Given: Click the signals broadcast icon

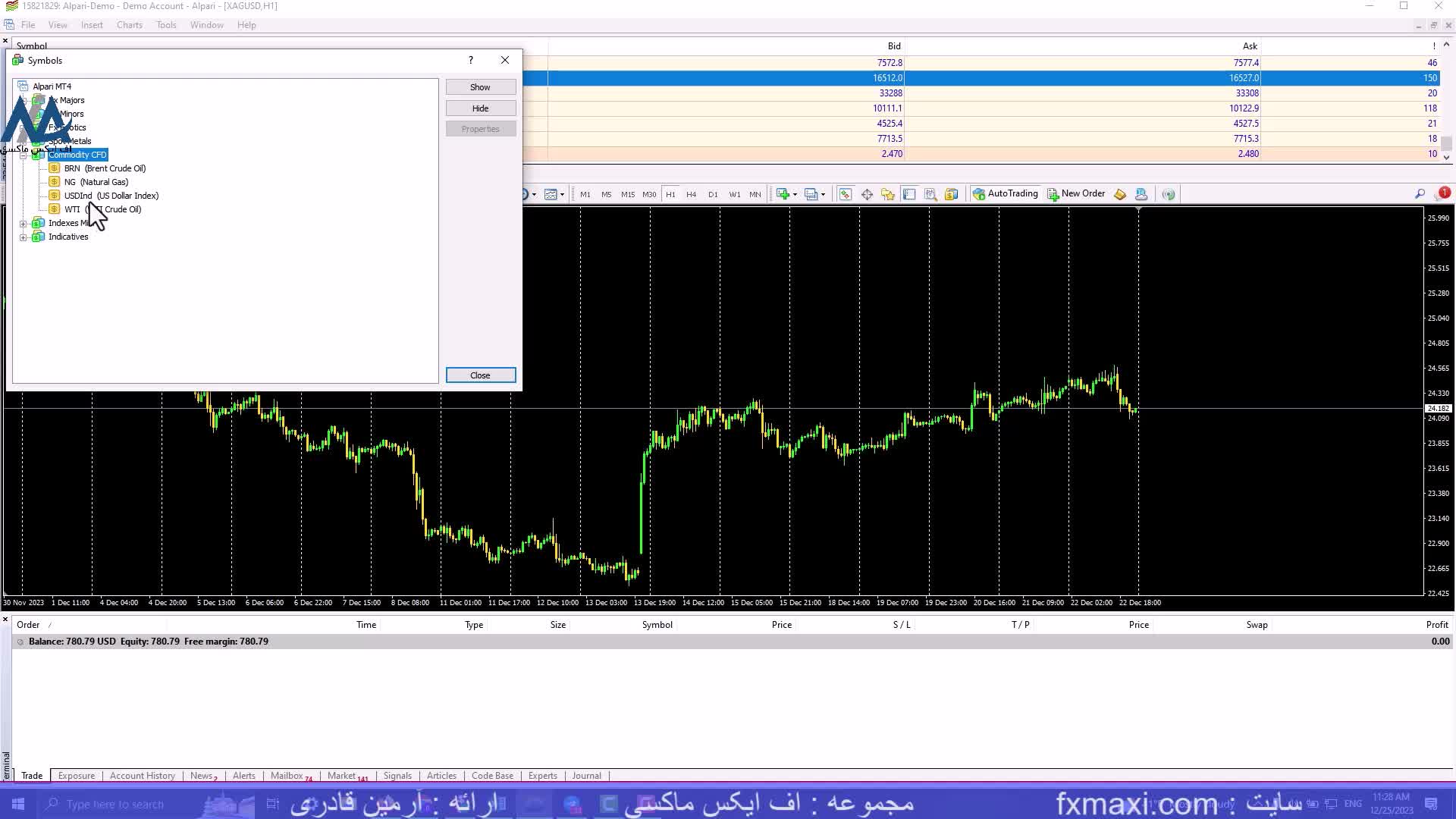Looking at the screenshot, I should pos(1169,194).
